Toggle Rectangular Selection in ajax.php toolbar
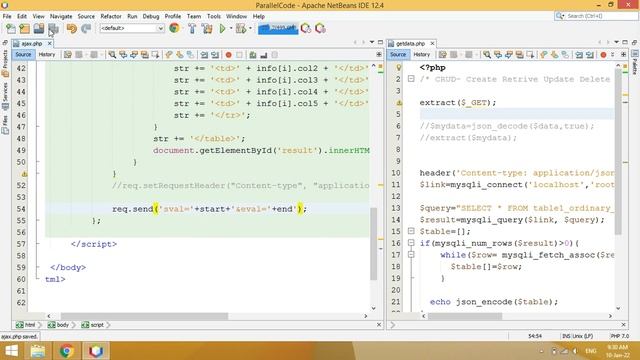This screenshot has height=360, width=640. (x=156, y=55)
